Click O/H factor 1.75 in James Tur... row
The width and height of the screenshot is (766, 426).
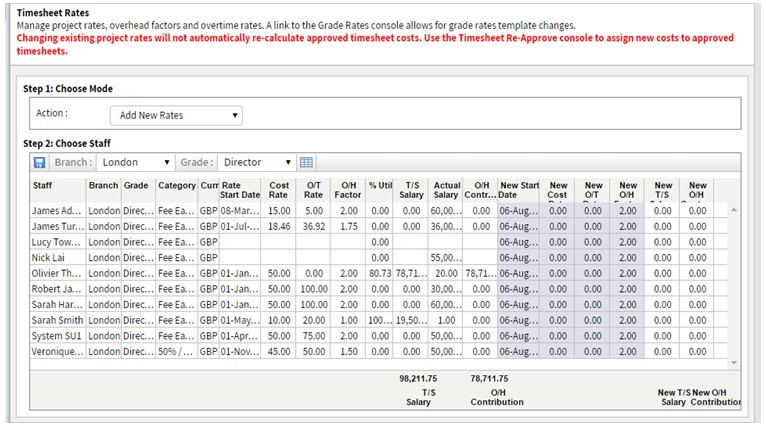tap(349, 226)
